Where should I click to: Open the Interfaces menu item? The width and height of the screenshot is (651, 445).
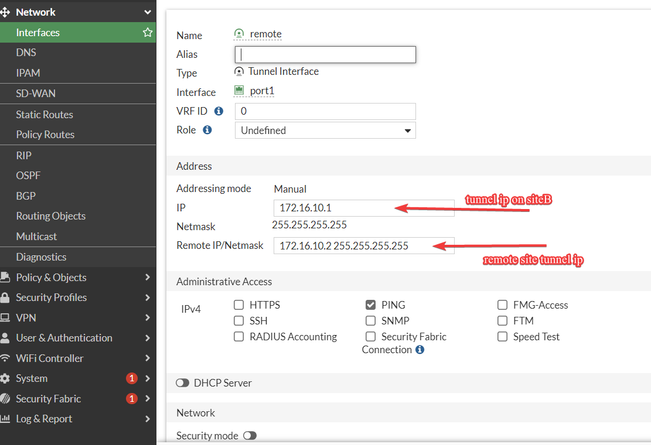(78, 32)
